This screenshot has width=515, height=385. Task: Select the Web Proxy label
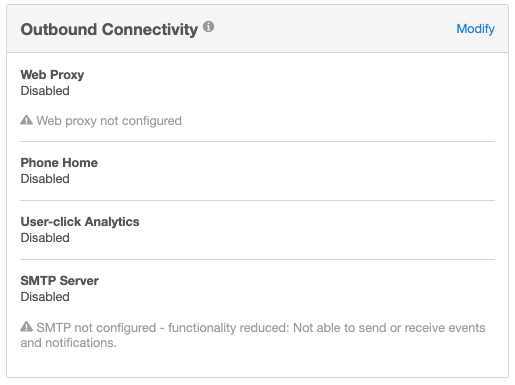tap(52, 75)
